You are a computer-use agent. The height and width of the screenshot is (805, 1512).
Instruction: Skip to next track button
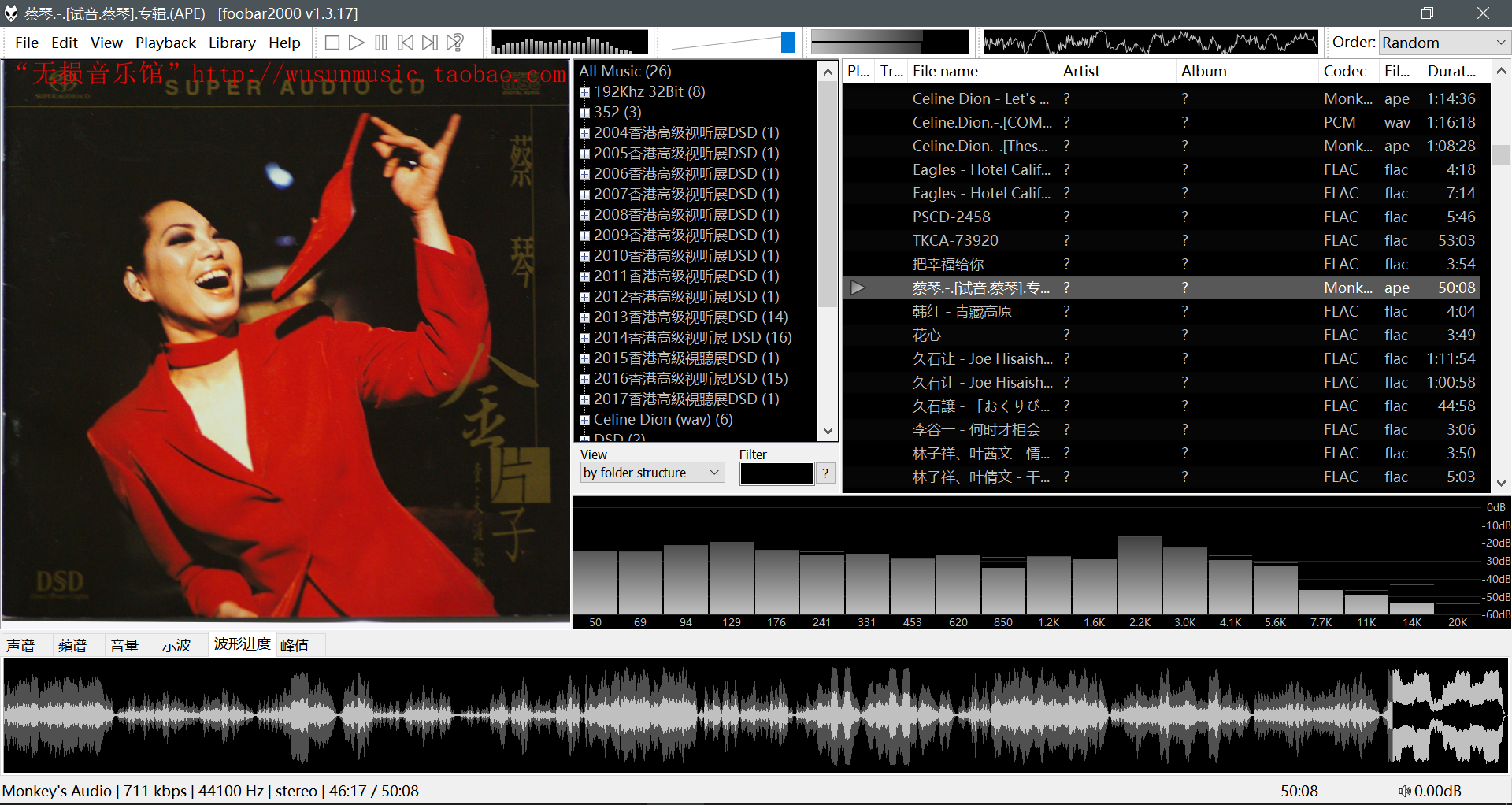tap(430, 43)
